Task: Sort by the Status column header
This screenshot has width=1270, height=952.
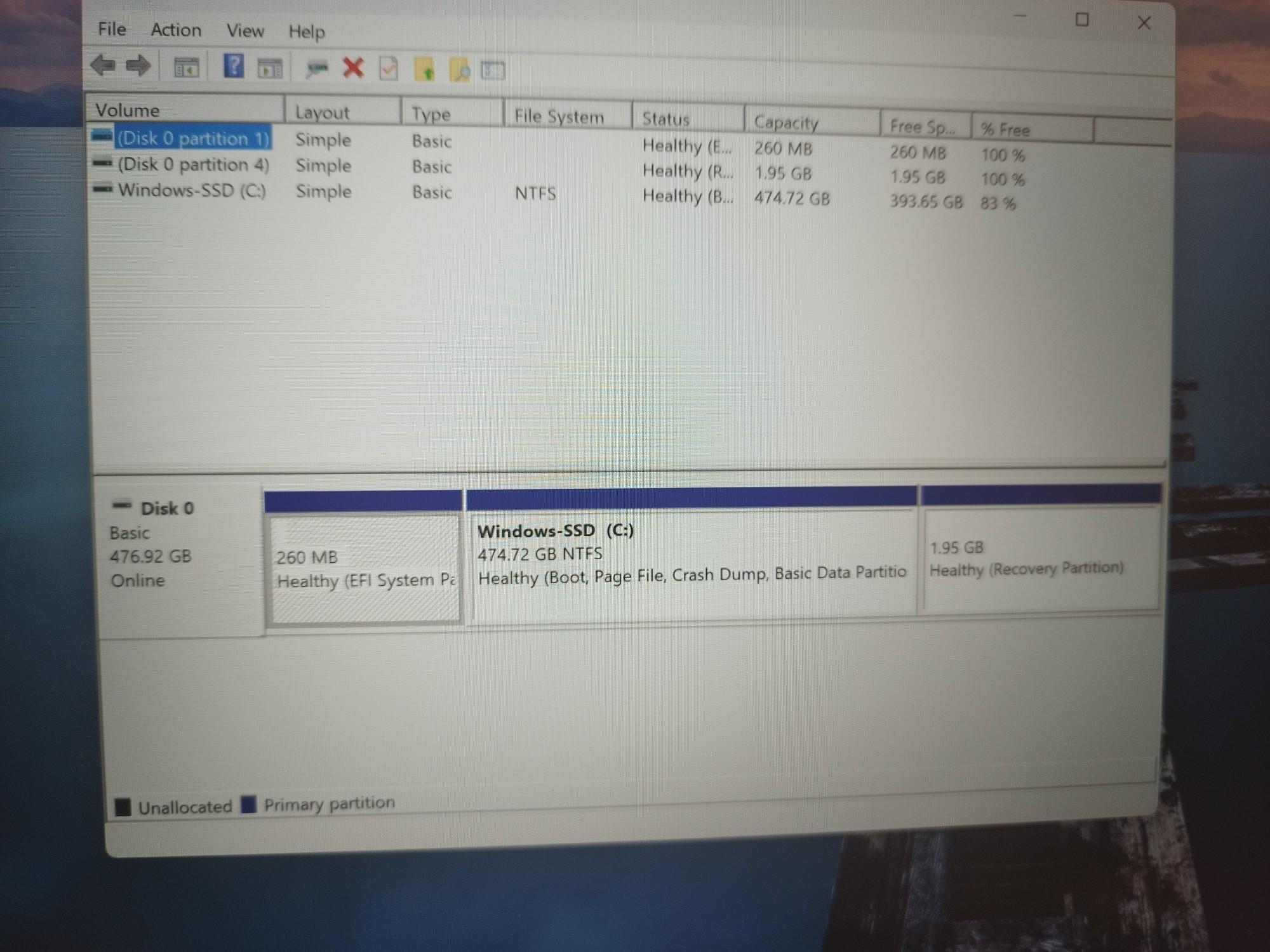Action: [688, 119]
